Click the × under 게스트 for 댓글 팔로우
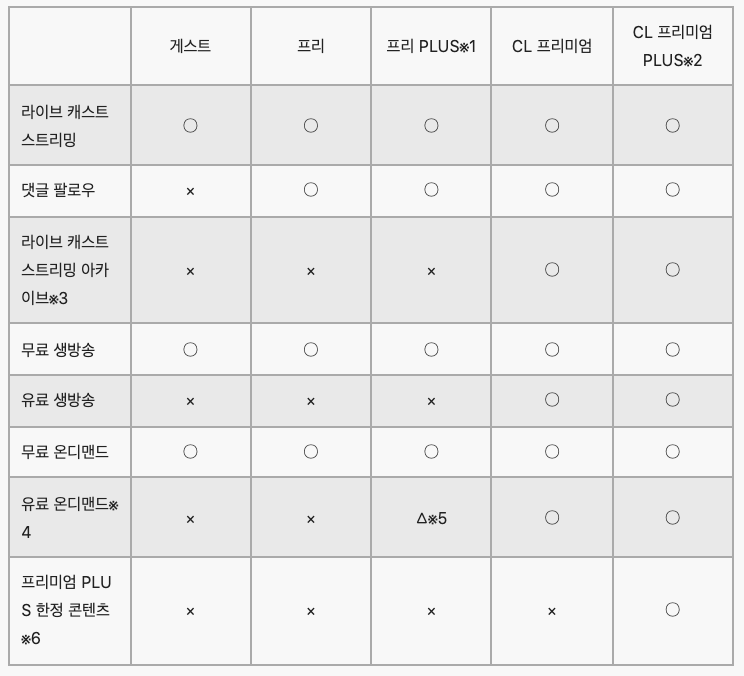Viewport: 744px width, 676px height. [190, 190]
